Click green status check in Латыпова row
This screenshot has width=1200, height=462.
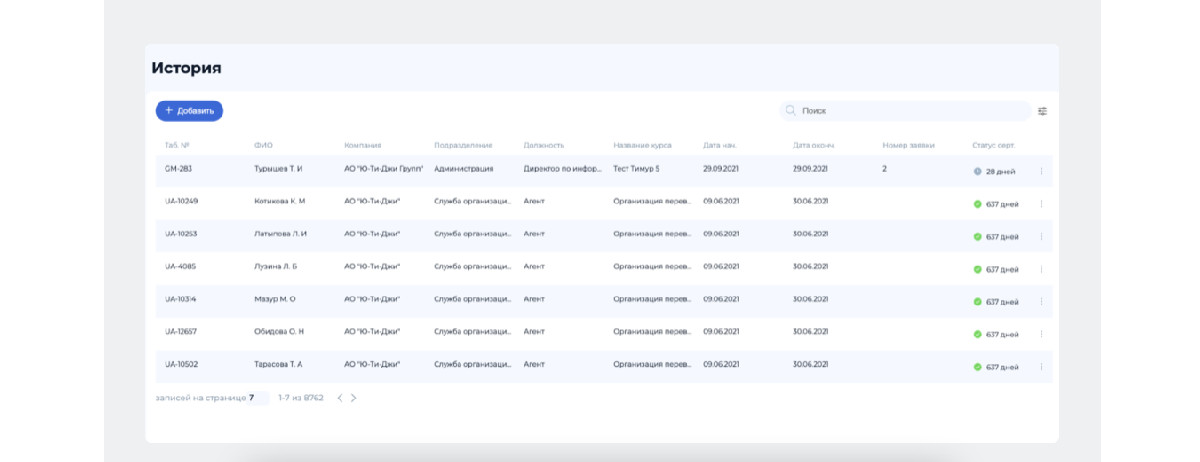(x=977, y=236)
